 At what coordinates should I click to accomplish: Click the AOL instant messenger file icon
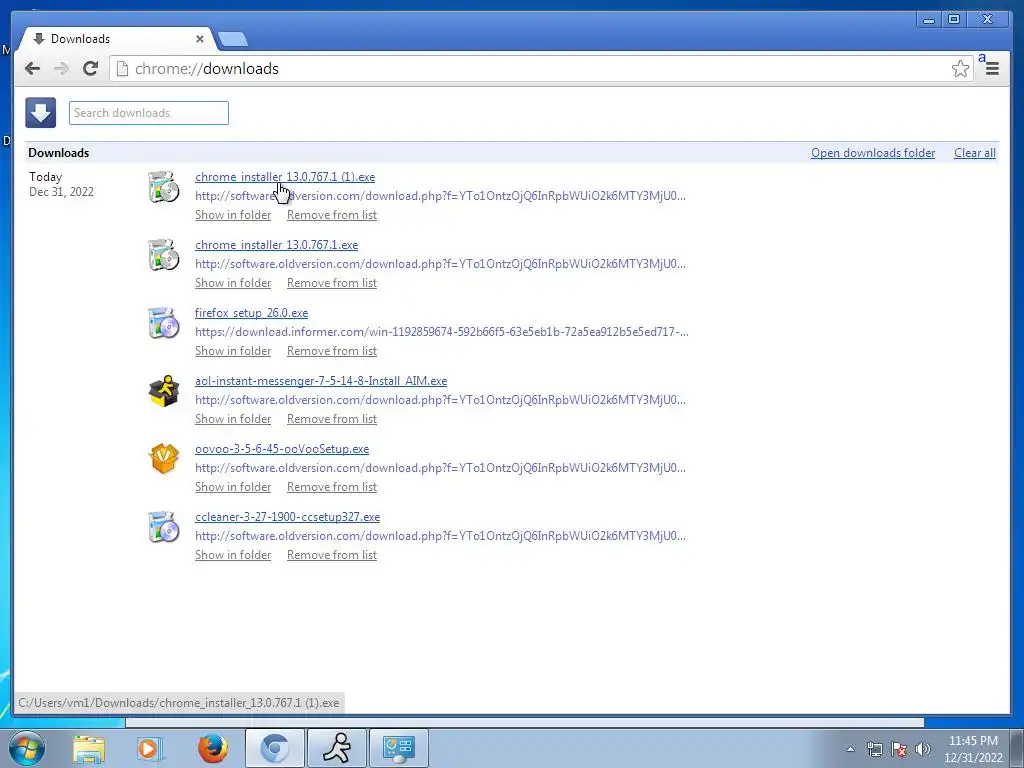coord(163,391)
